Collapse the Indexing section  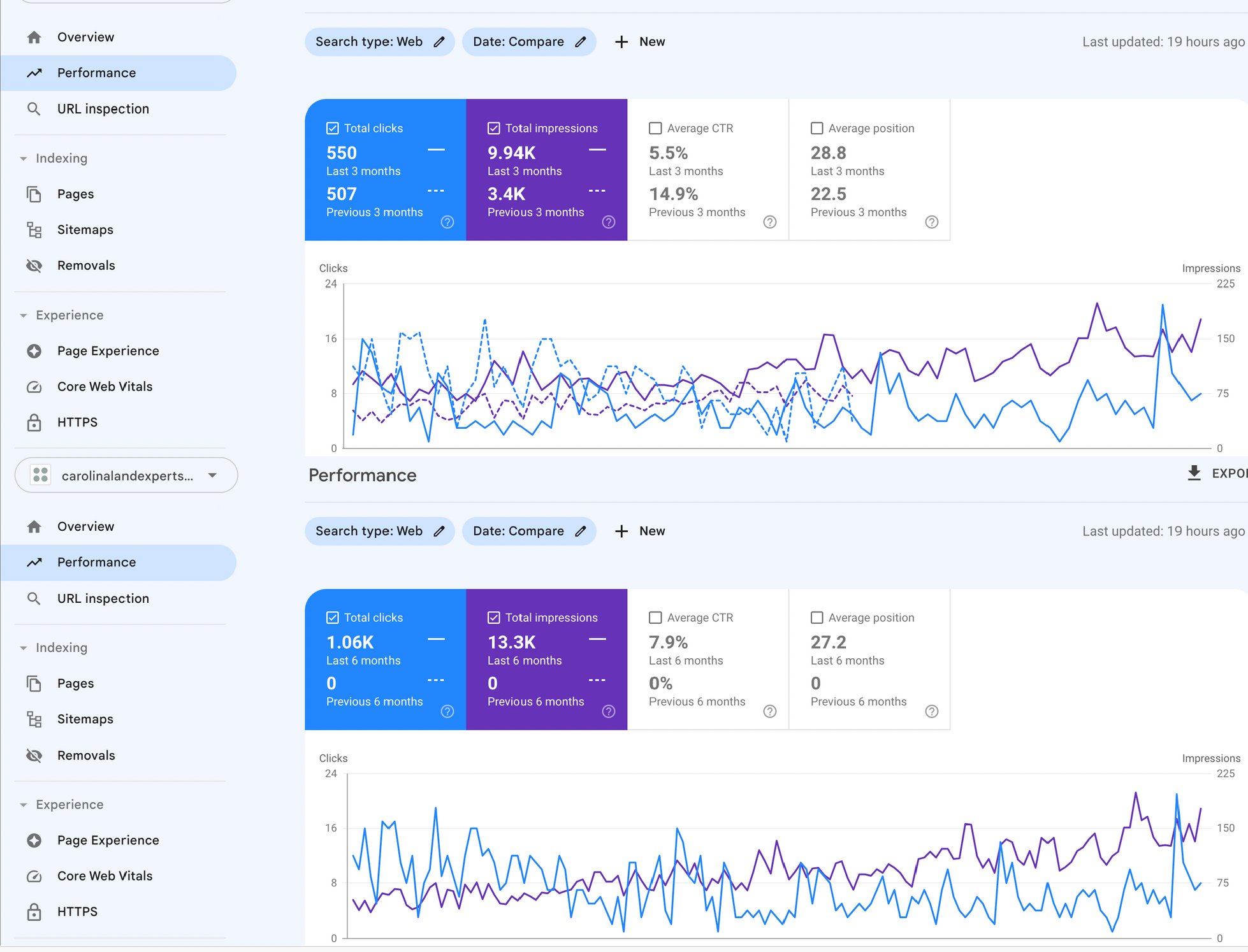(x=24, y=158)
